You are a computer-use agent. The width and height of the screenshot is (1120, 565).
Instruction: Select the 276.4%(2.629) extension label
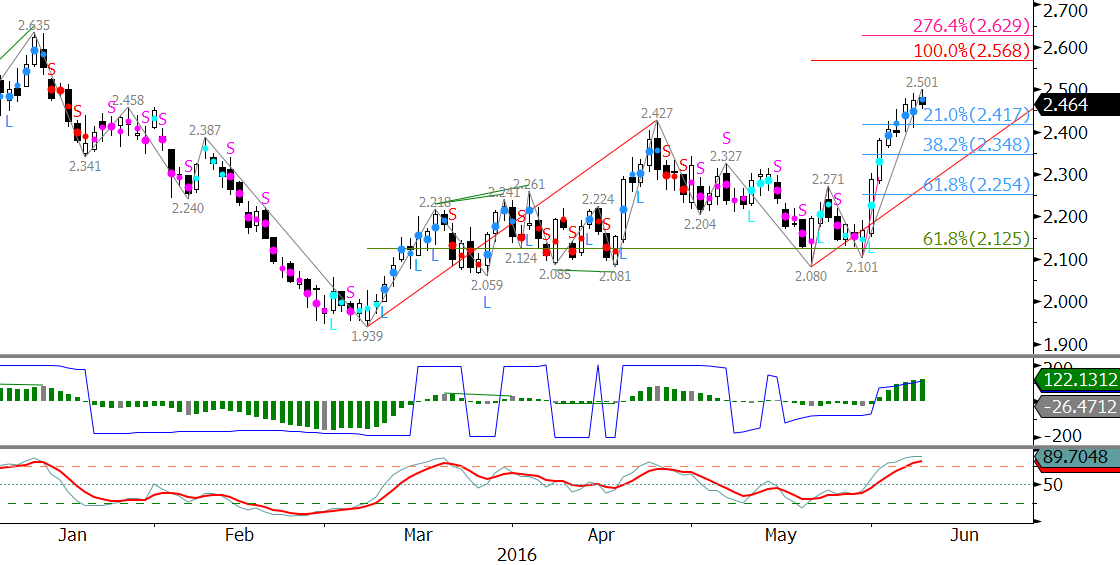971,26
